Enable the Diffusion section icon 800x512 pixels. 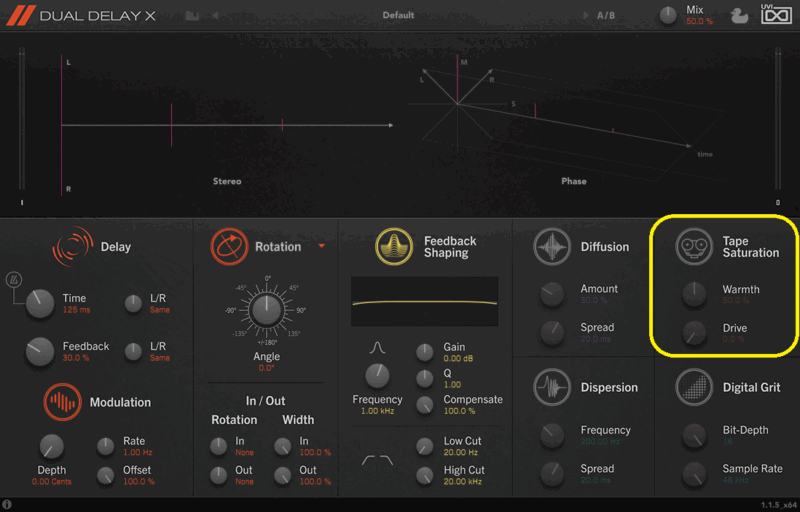(x=552, y=247)
